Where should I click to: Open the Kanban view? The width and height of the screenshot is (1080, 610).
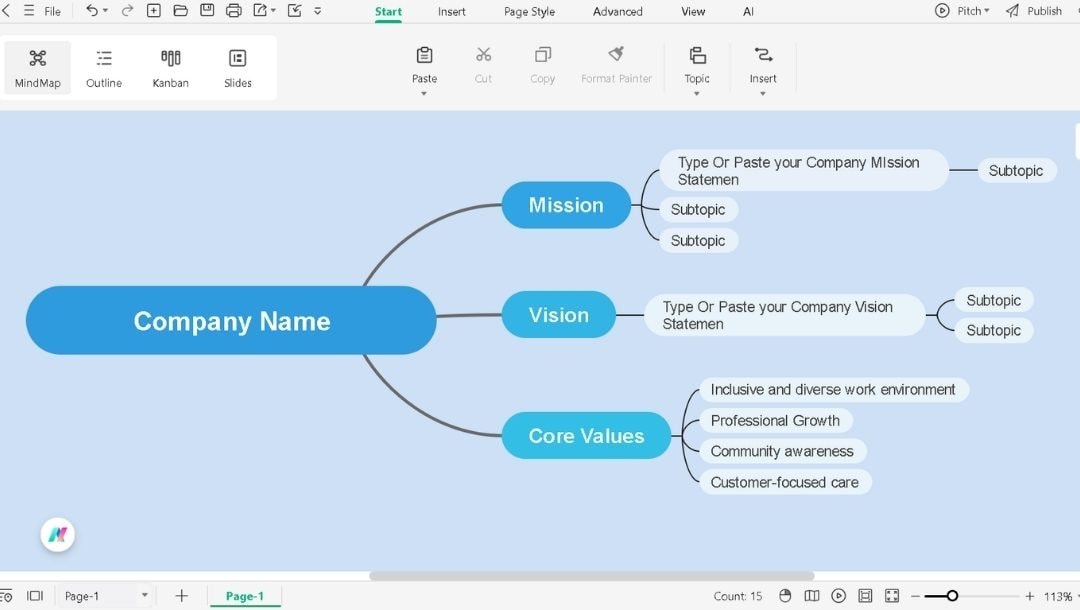click(170, 67)
